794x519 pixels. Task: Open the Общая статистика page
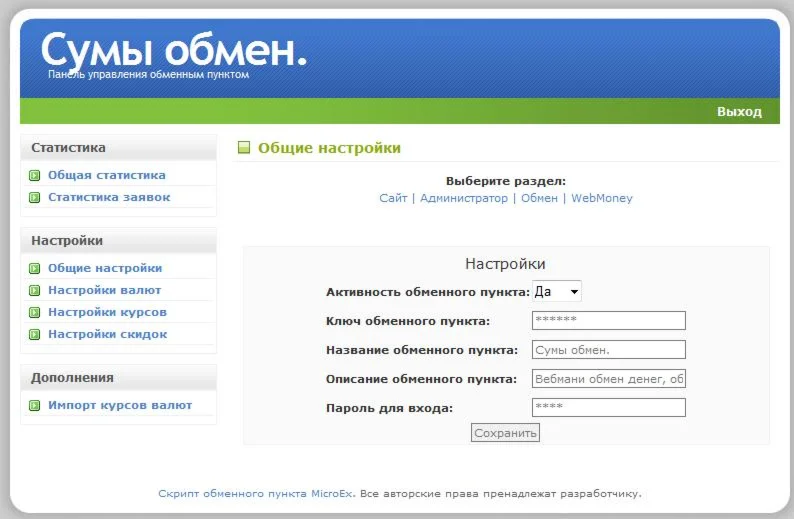tap(106, 175)
